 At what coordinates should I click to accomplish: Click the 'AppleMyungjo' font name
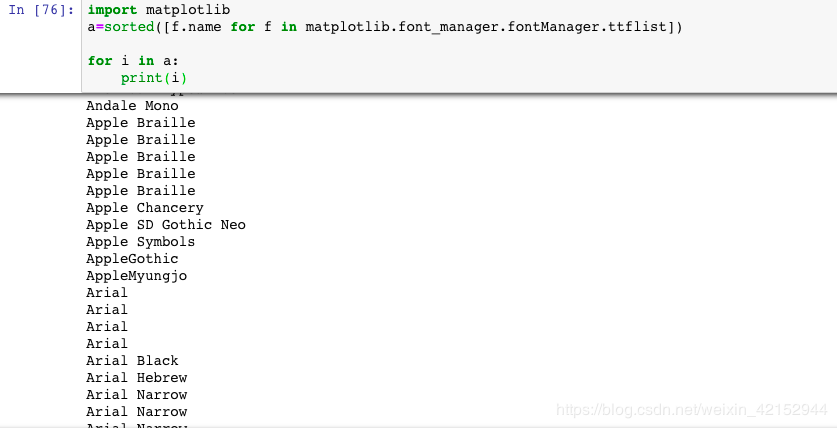(x=136, y=276)
